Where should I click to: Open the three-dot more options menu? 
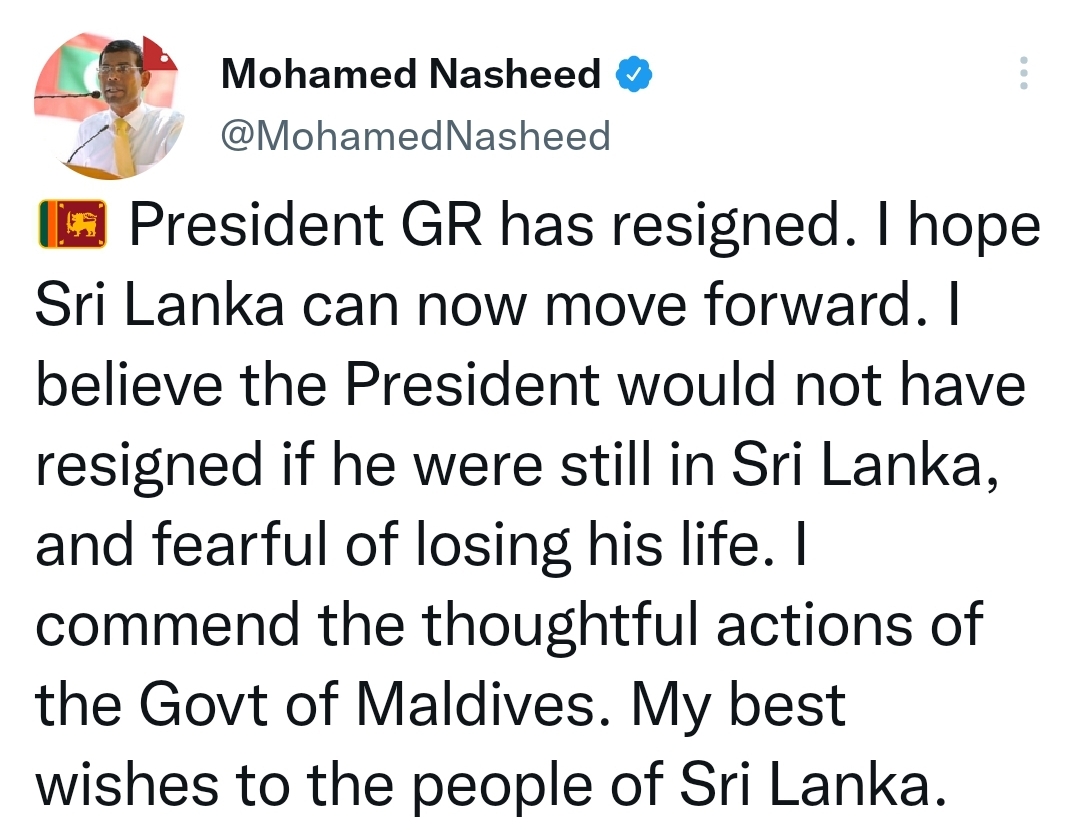(1024, 73)
